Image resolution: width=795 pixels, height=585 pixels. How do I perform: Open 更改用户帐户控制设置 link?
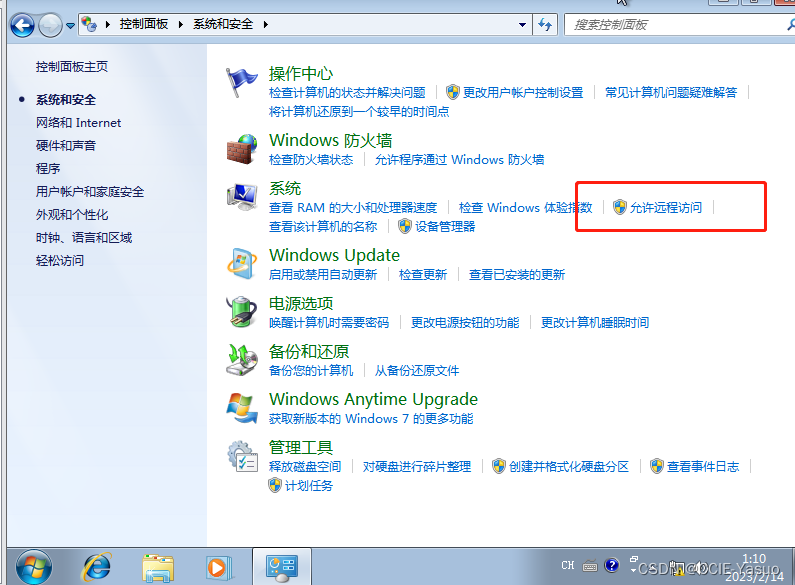[x=523, y=93]
